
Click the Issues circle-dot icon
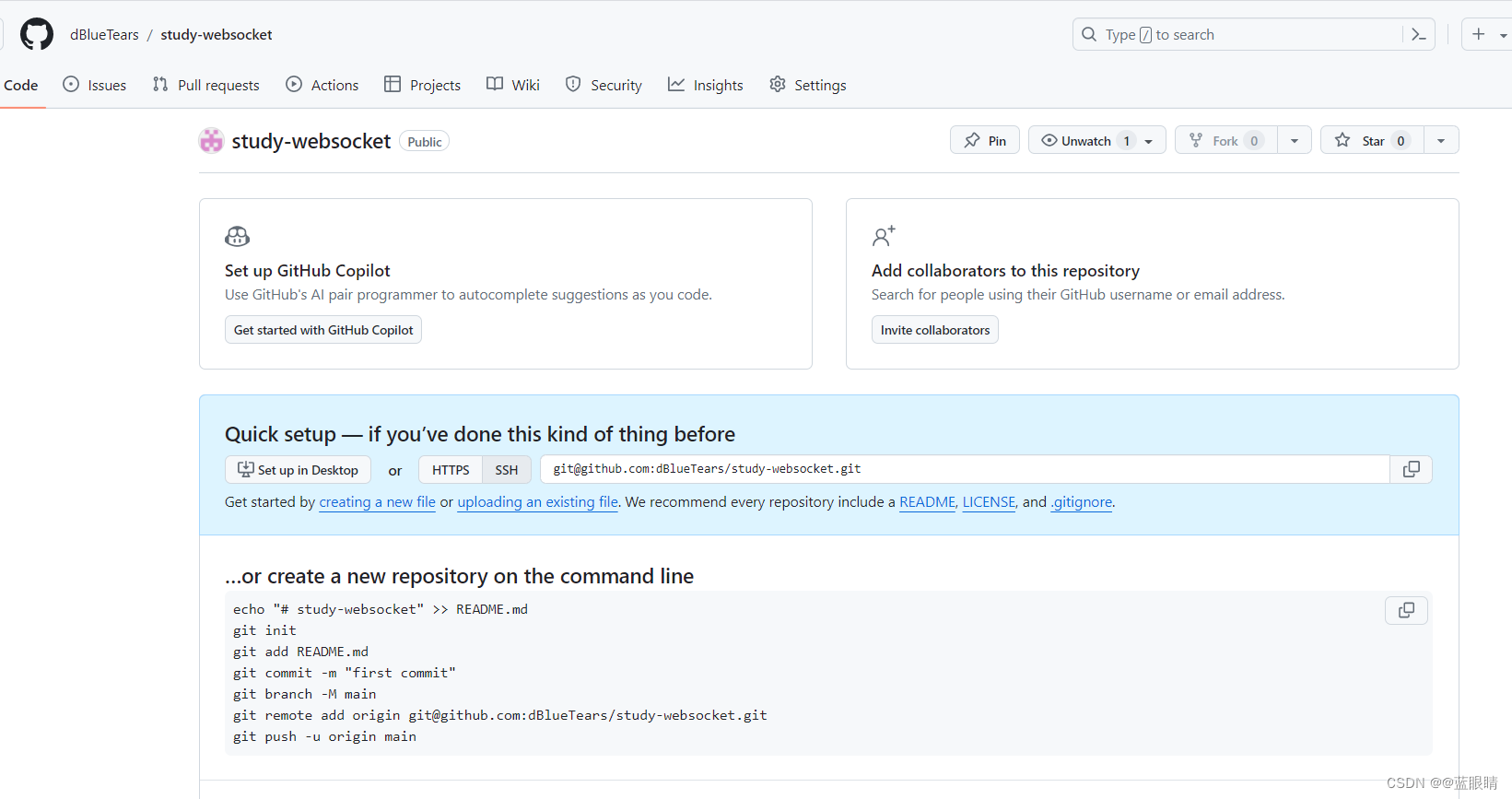coord(71,84)
